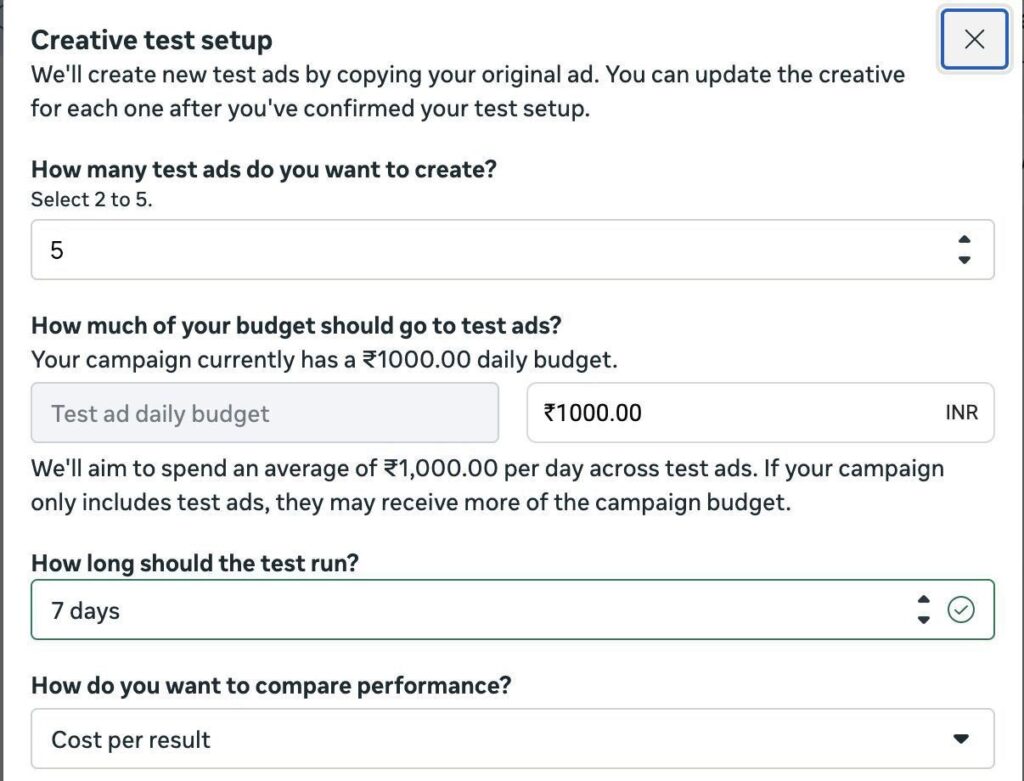Click the greyed Test ad daily budget box
Viewport: 1024px width, 781px height.
pos(265,413)
